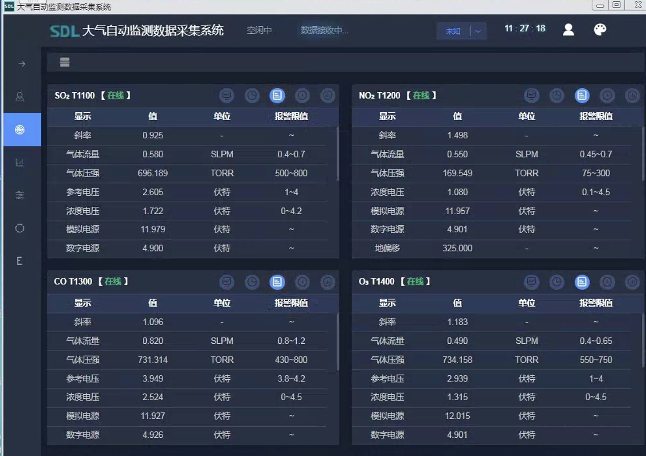
Task: Click the circle icon in left sidebar
Action: tap(20, 228)
